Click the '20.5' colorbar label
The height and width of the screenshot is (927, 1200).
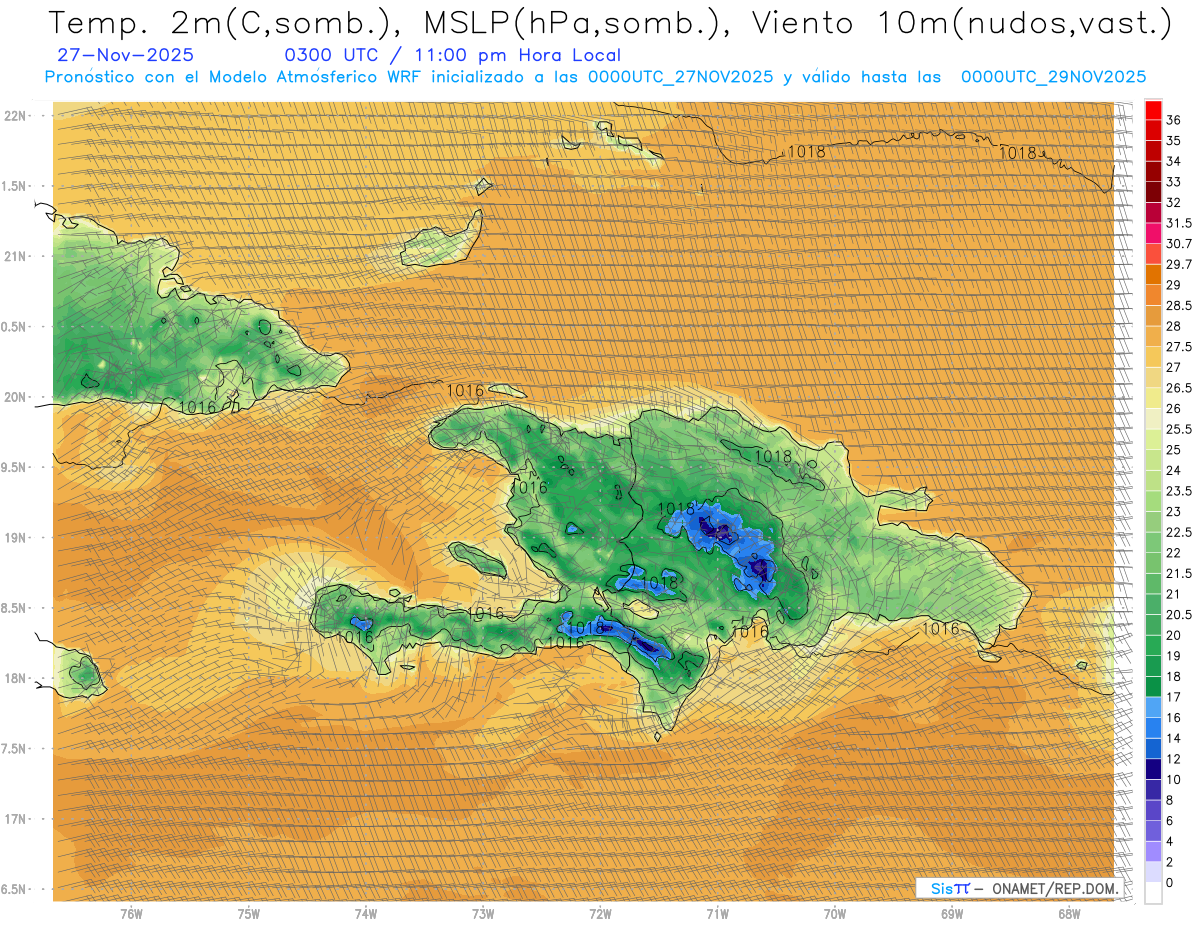1179,615
